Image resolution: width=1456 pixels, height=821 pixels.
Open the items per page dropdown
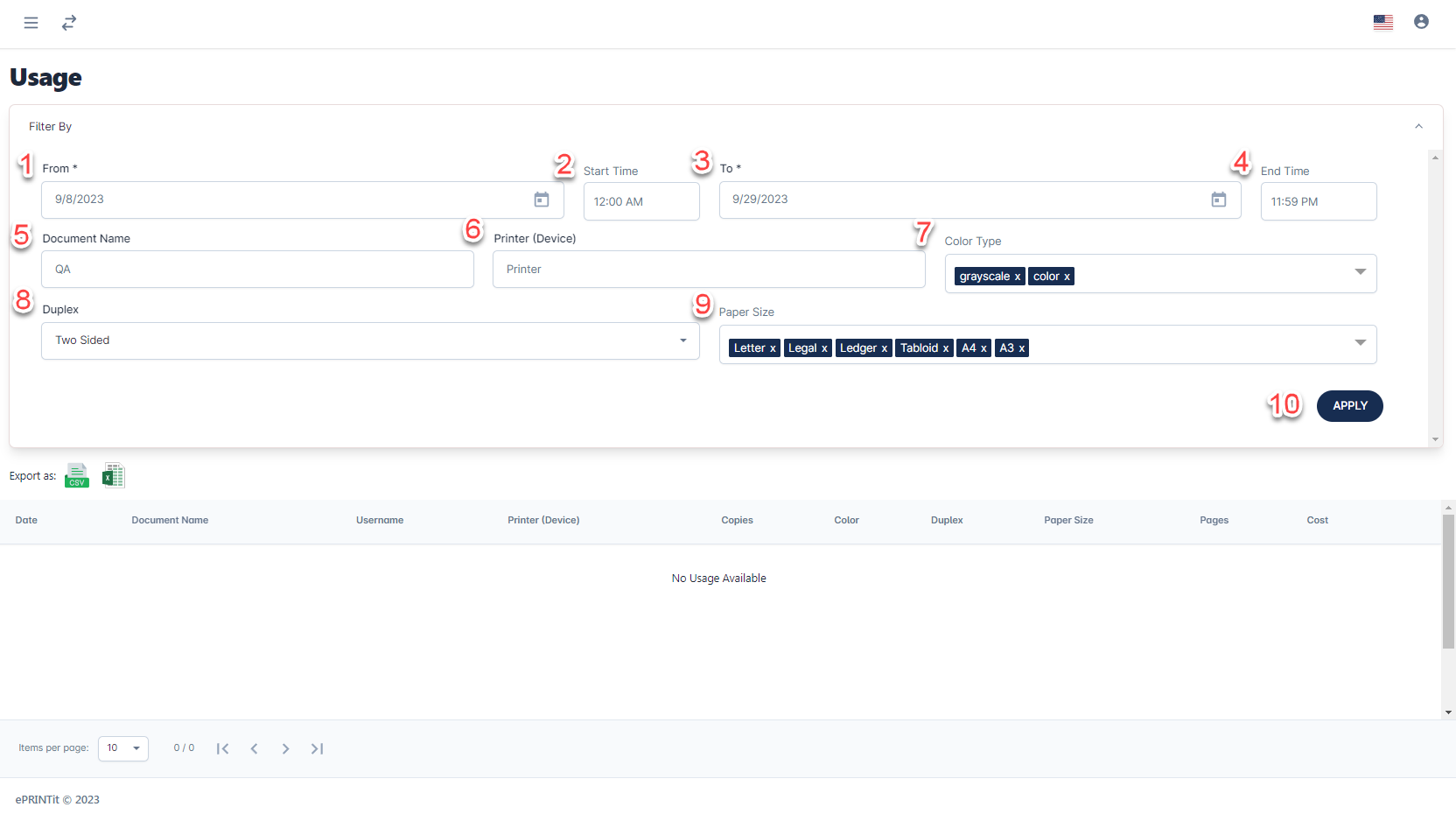(123, 748)
